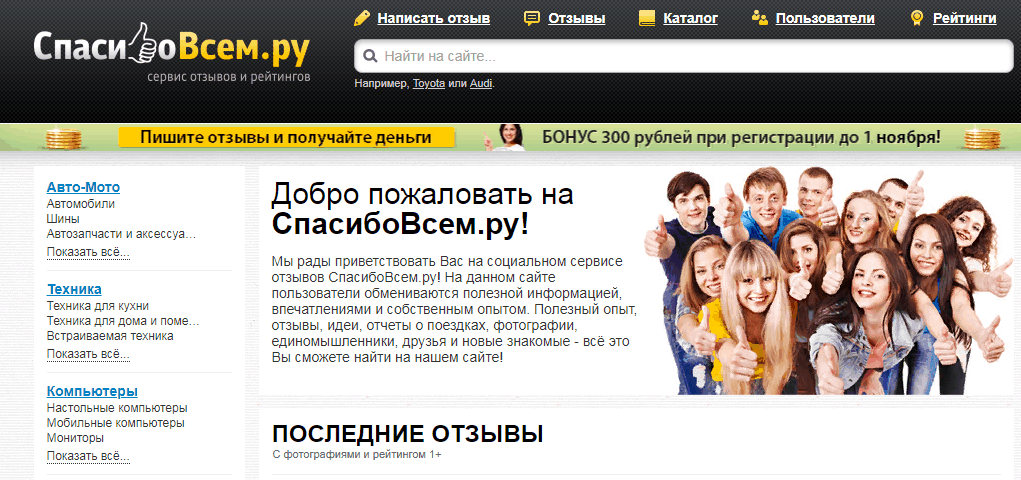Click the Toyota example search link
This screenshot has height=480, width=1021.
tap(429, 83)
